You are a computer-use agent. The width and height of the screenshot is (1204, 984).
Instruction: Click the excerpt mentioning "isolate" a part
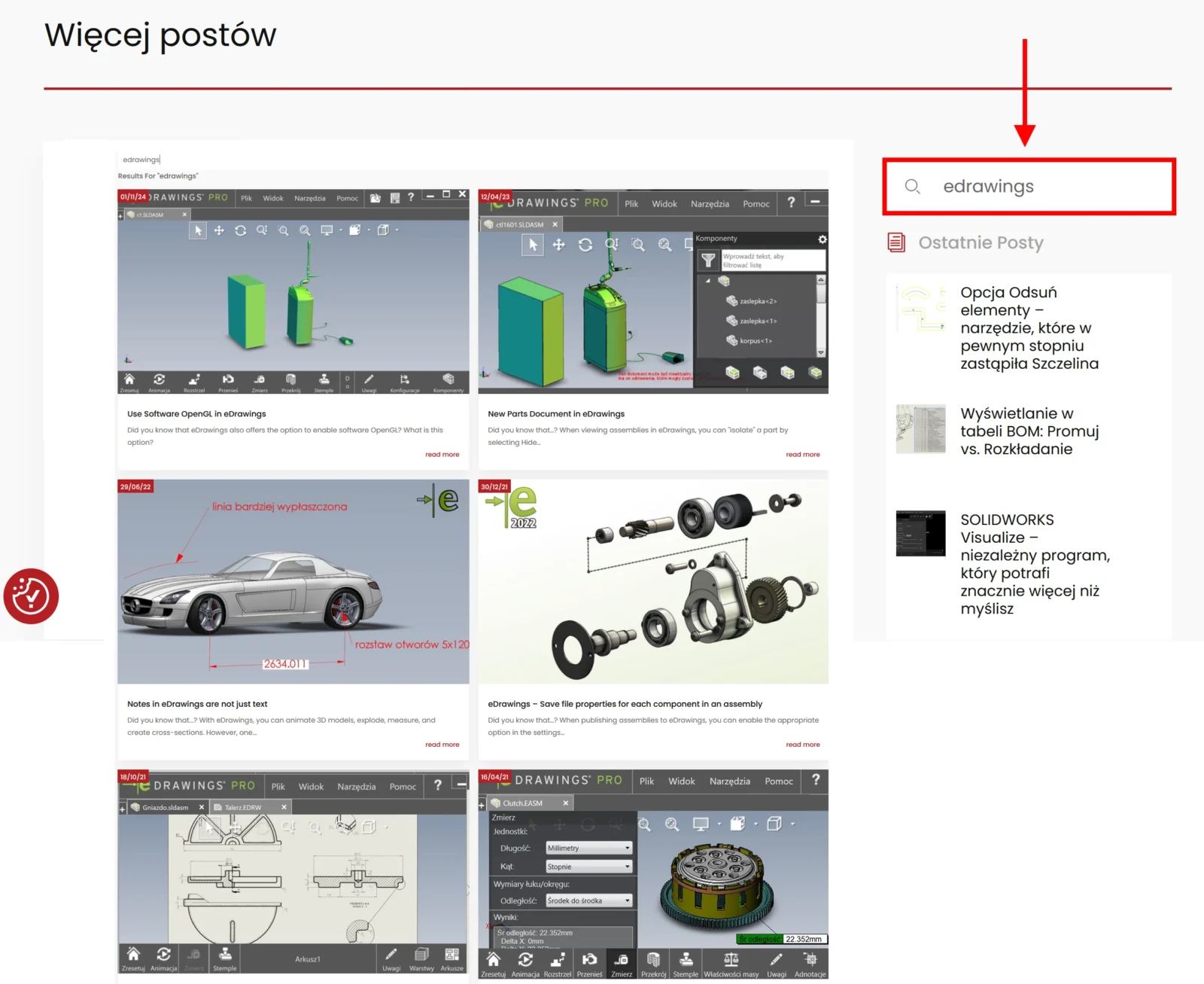[x=638, y=436]
